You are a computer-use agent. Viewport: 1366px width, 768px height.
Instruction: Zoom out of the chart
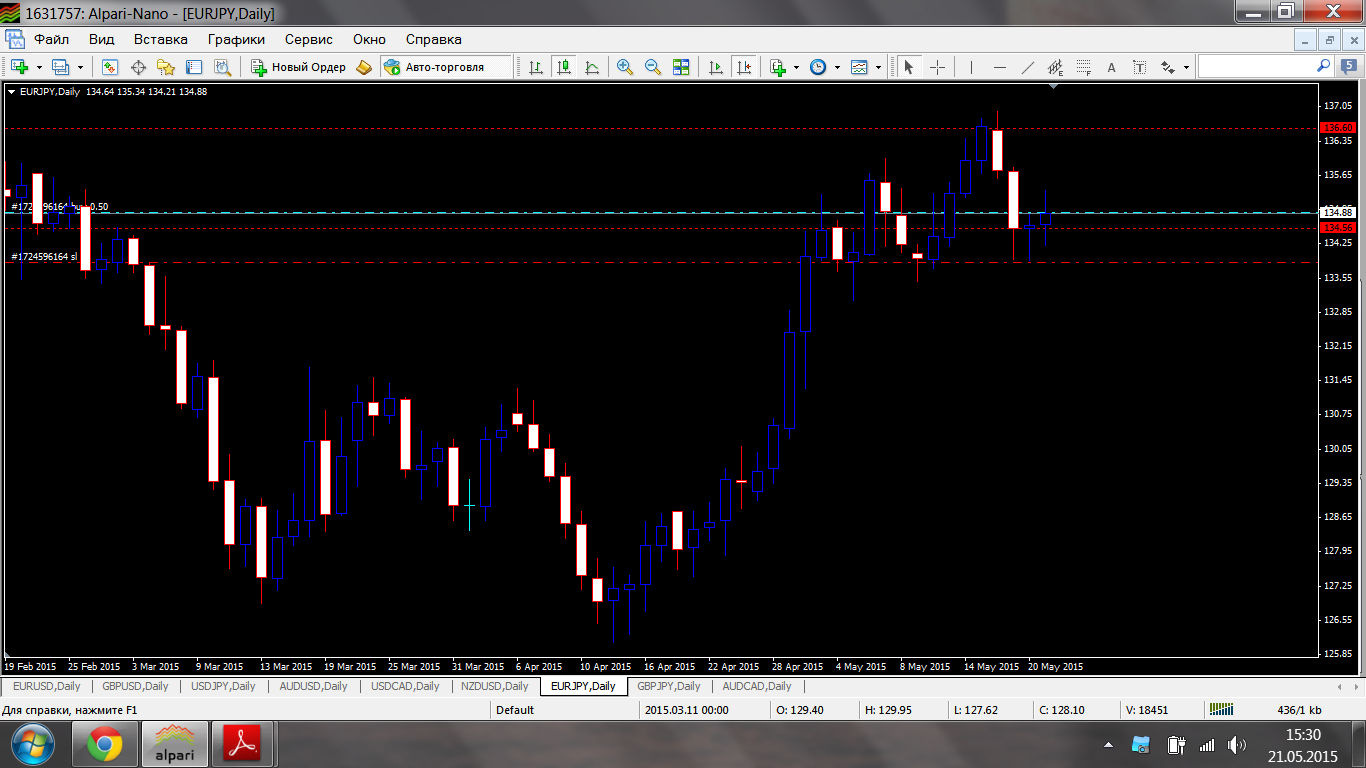653,67
